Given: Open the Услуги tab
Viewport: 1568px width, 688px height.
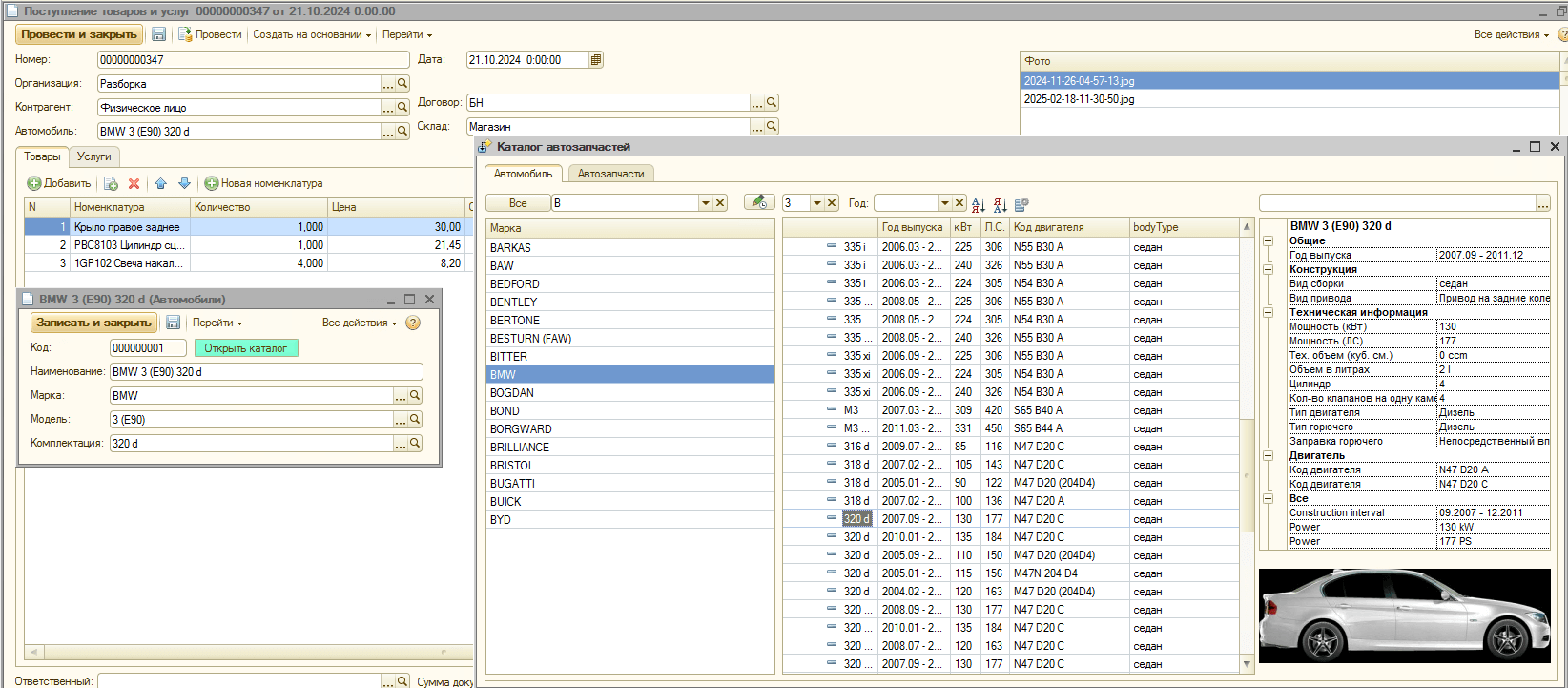Looking at the screenshot, I should (94, 156).
